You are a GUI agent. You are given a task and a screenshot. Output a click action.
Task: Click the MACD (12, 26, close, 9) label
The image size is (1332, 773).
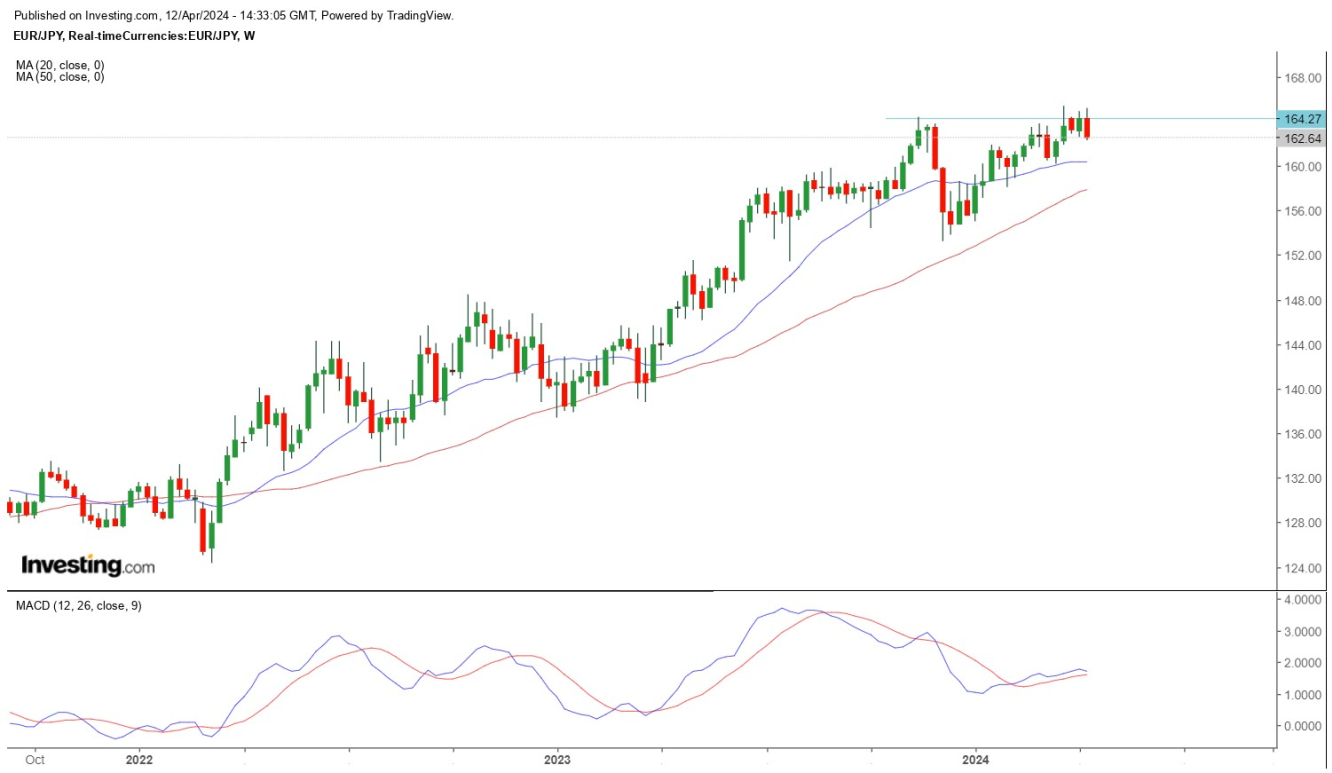78,606
